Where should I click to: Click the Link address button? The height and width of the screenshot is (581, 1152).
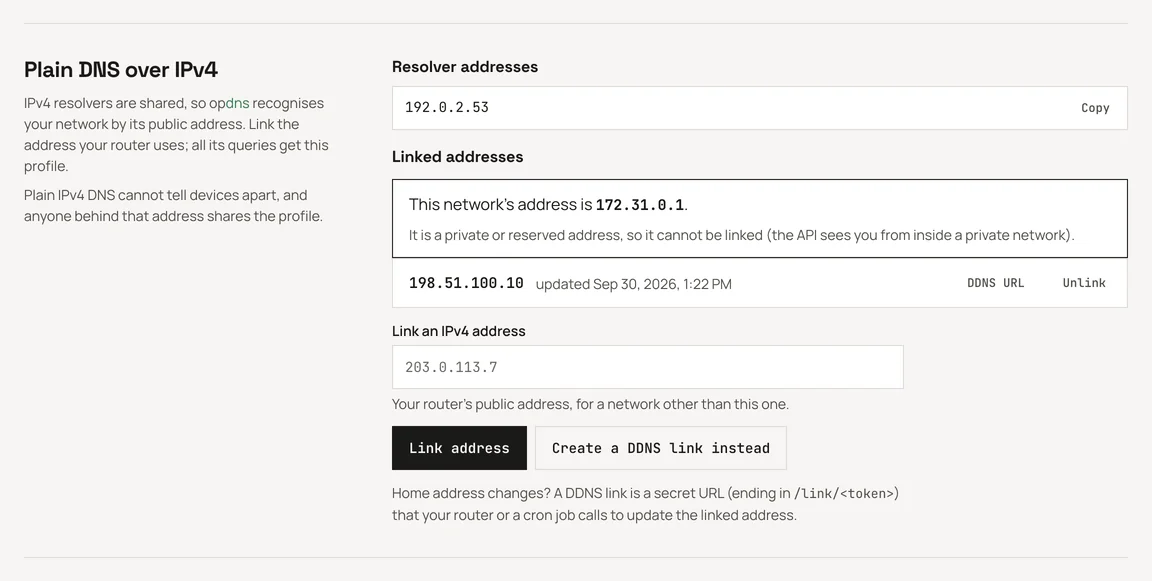(459, 448)
